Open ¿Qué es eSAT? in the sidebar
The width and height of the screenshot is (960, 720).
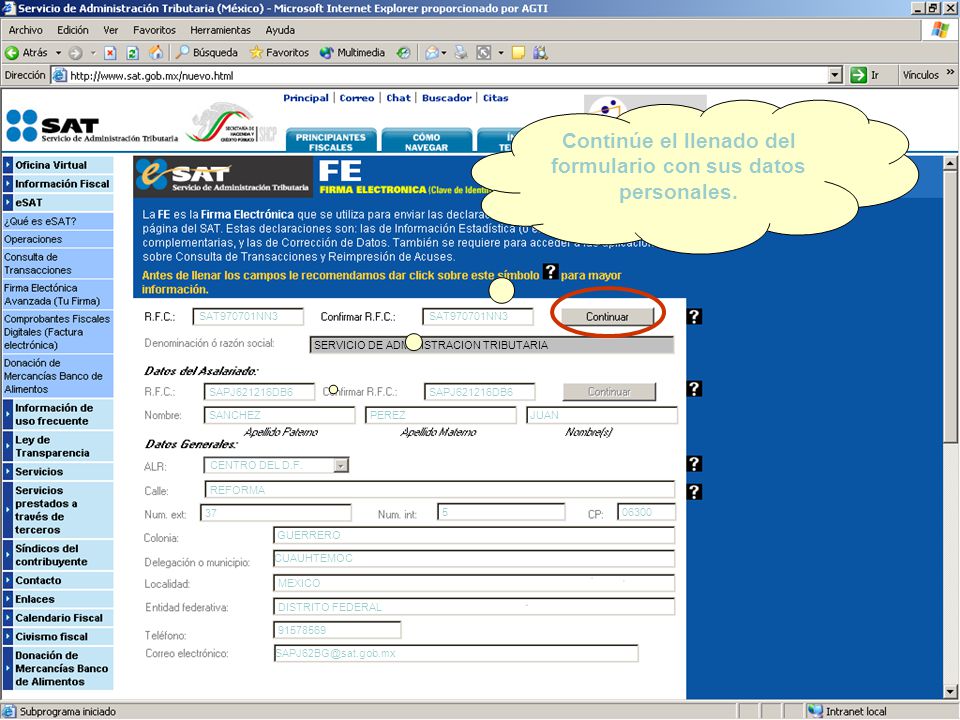tap(40, 221)
